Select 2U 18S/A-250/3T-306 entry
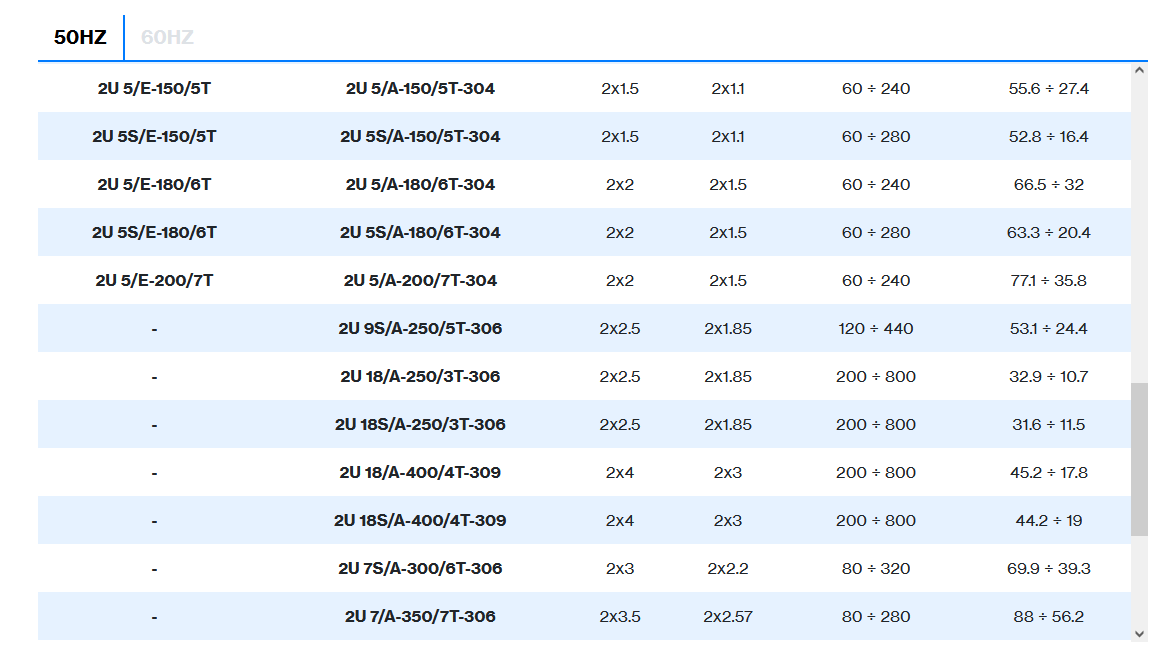The height and width of the screenshot is (658, 1172). click(420, 424)
